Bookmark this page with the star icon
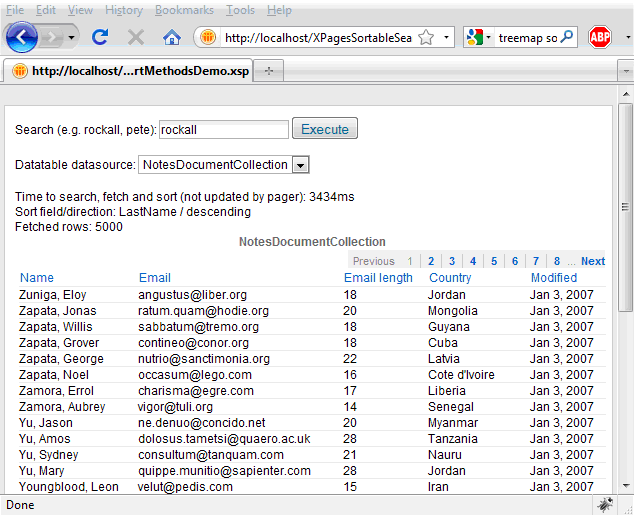Screen dimensions: 634x516 425,38
